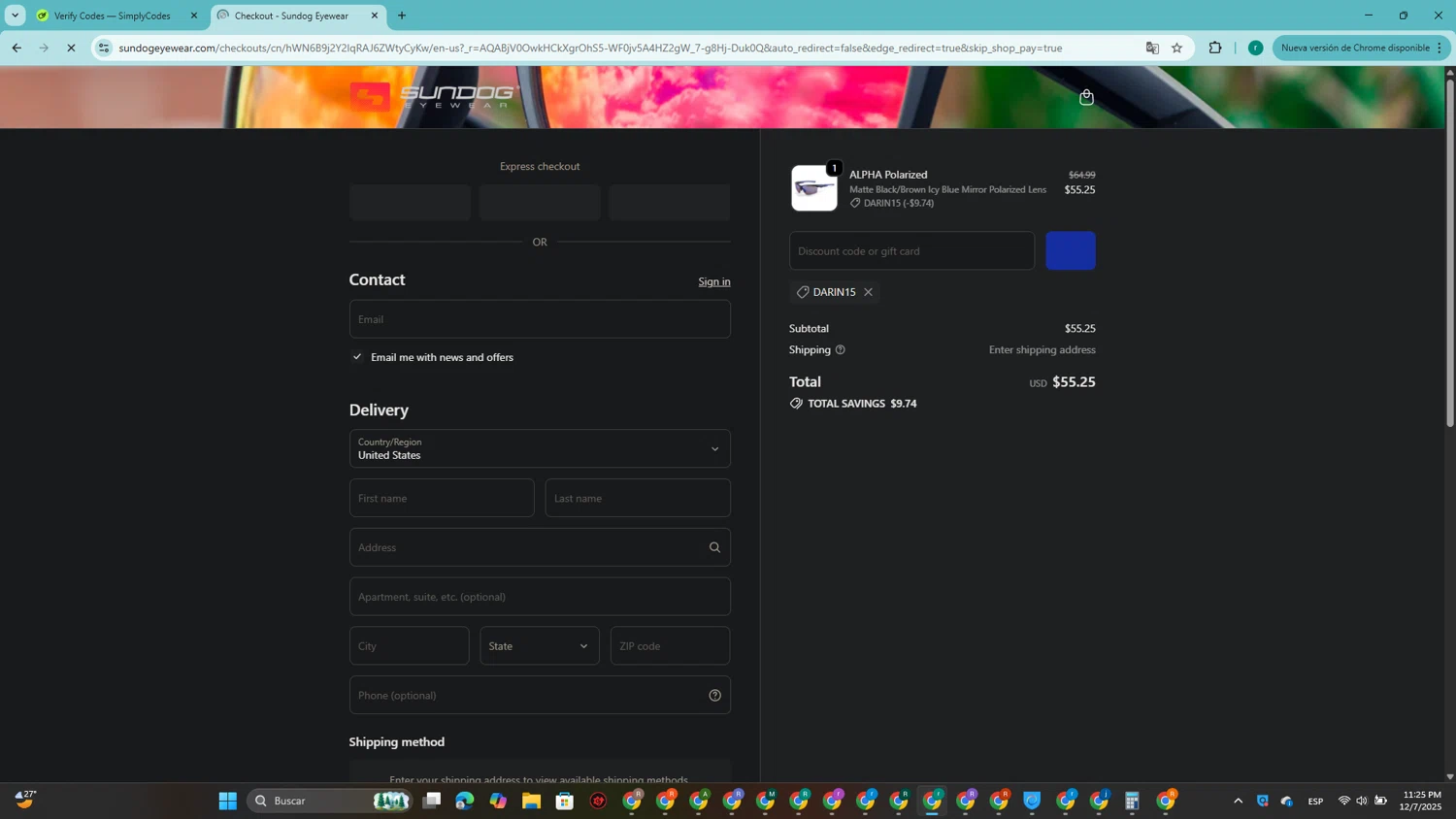Open the Windows Start menu
Viewport: 1456px width, 819px height.
[227, 801]
